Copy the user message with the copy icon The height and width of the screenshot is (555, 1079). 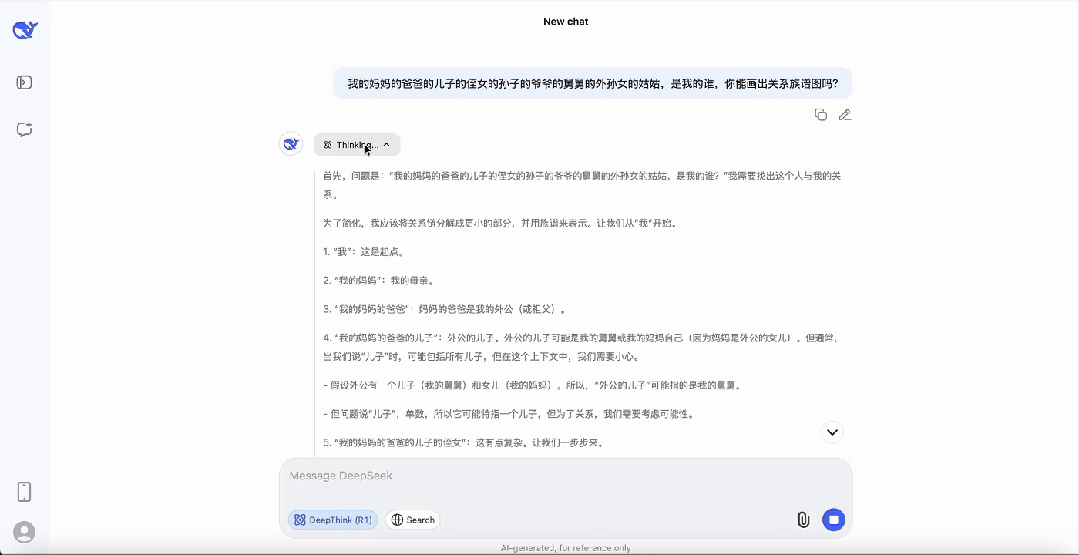point(821,115)
